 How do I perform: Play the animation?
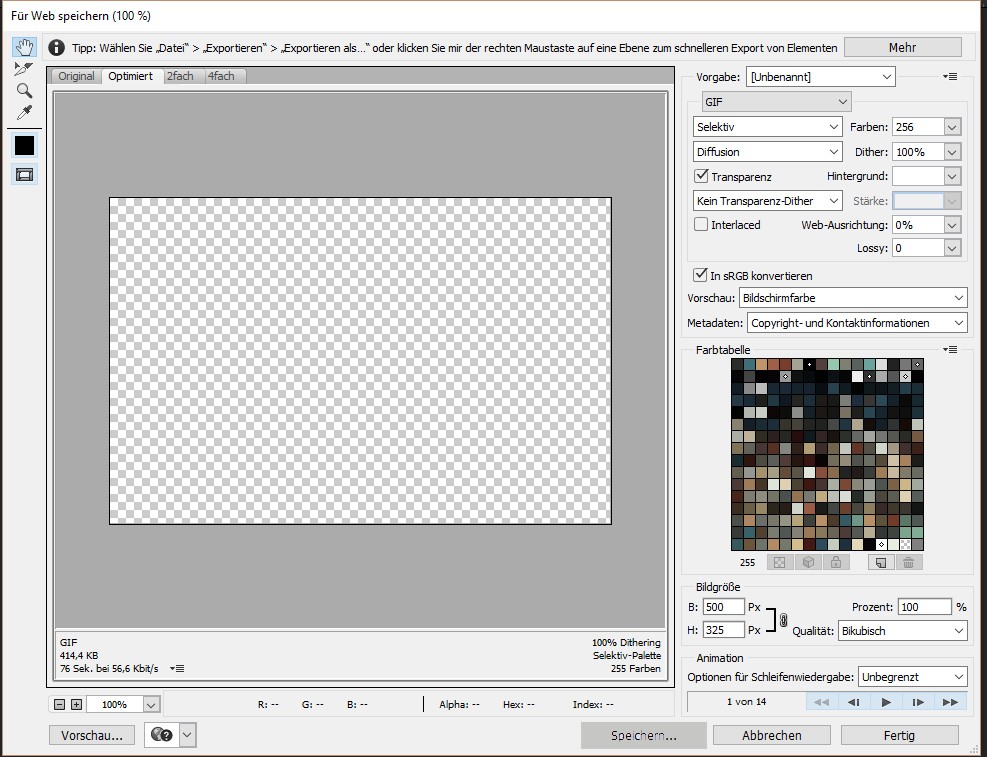click(x=886, y=702)
